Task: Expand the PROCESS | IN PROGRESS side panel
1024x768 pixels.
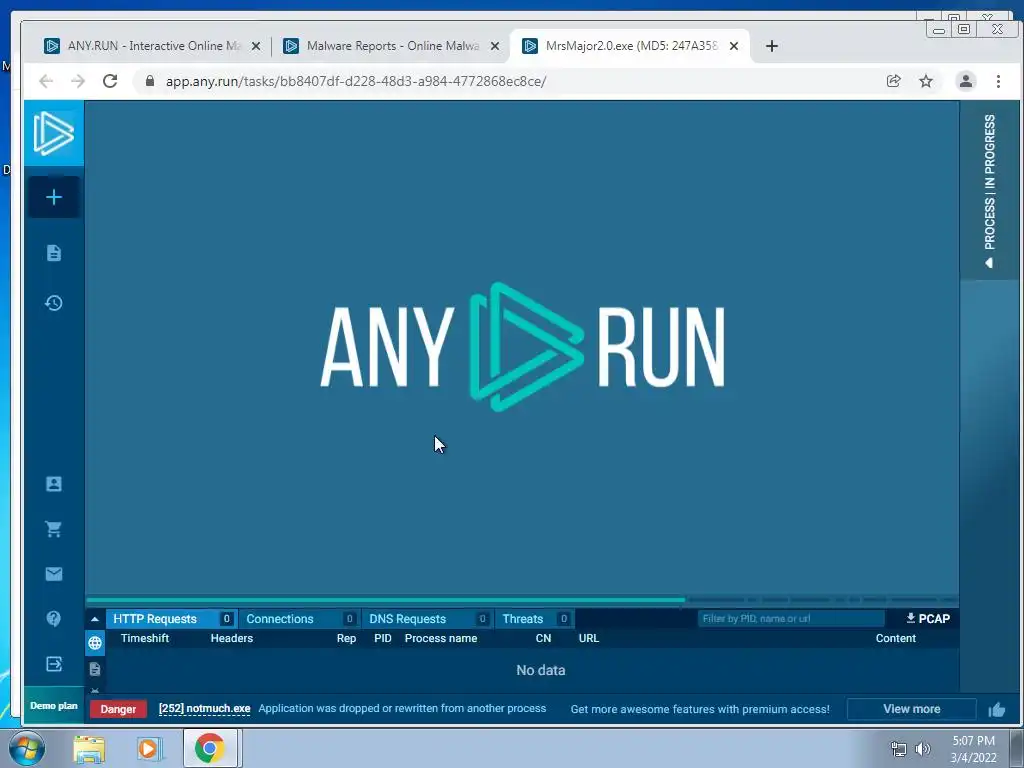Action: coord(989,191)
